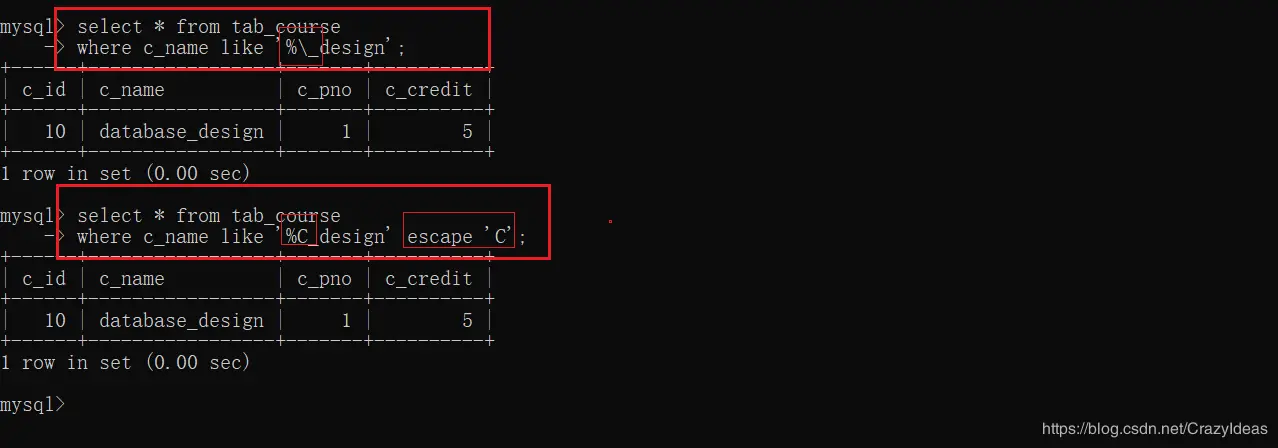
Task: Click the second 'select * from tab_course' line
Action: click(209, 215)
